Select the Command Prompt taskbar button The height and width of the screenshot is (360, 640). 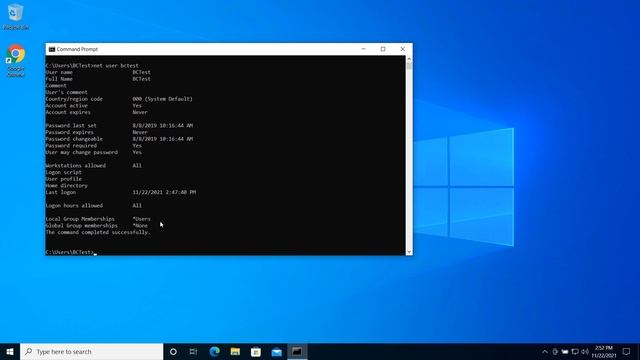point(297,351)
